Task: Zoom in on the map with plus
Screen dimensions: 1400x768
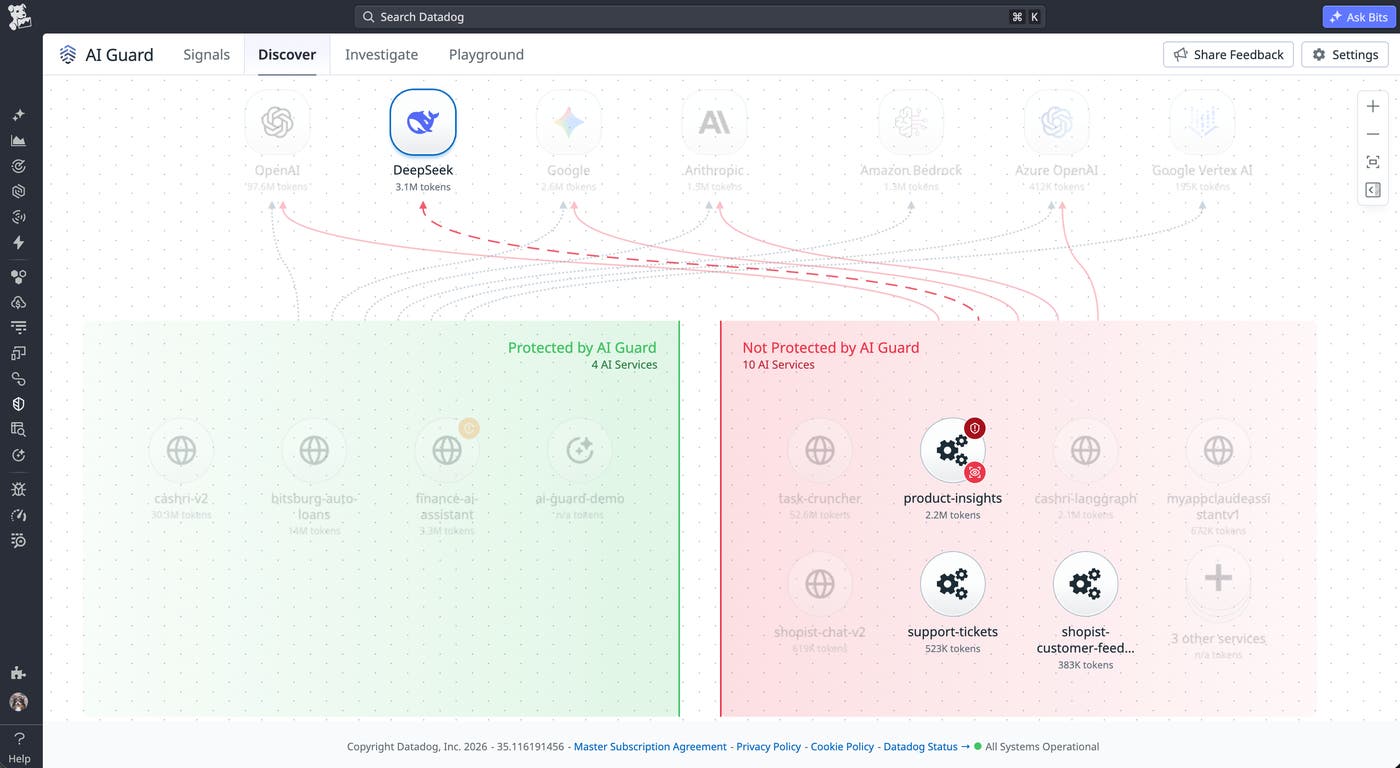Action: click(x=1373, y=106)
